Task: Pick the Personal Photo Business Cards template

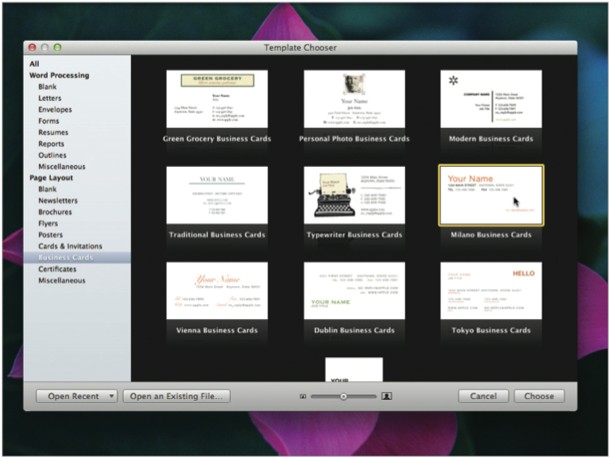Action: (354, 99)
